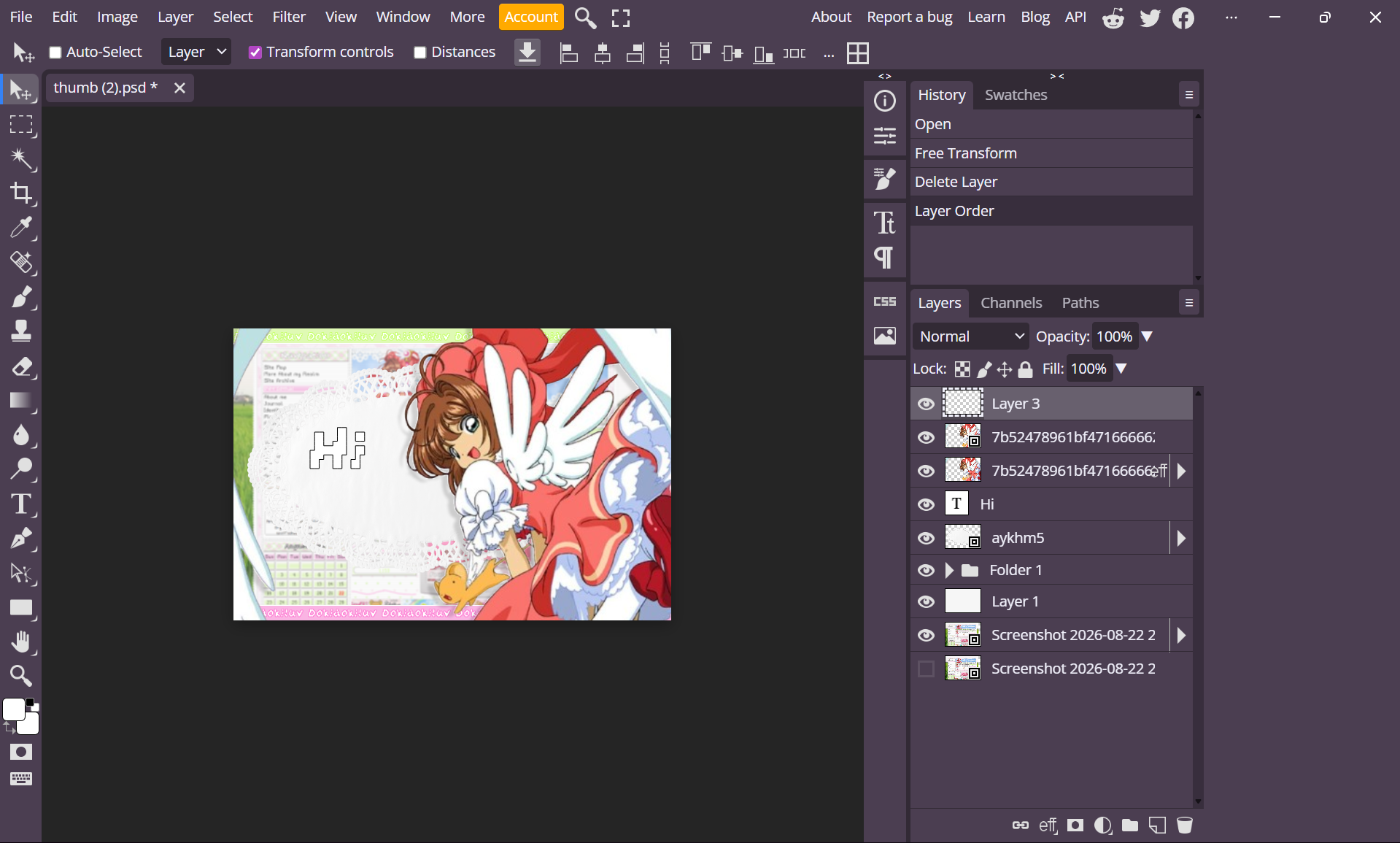
Task: Select the Eraser tool
Action: pyautogui.click(x=21, y=366)
